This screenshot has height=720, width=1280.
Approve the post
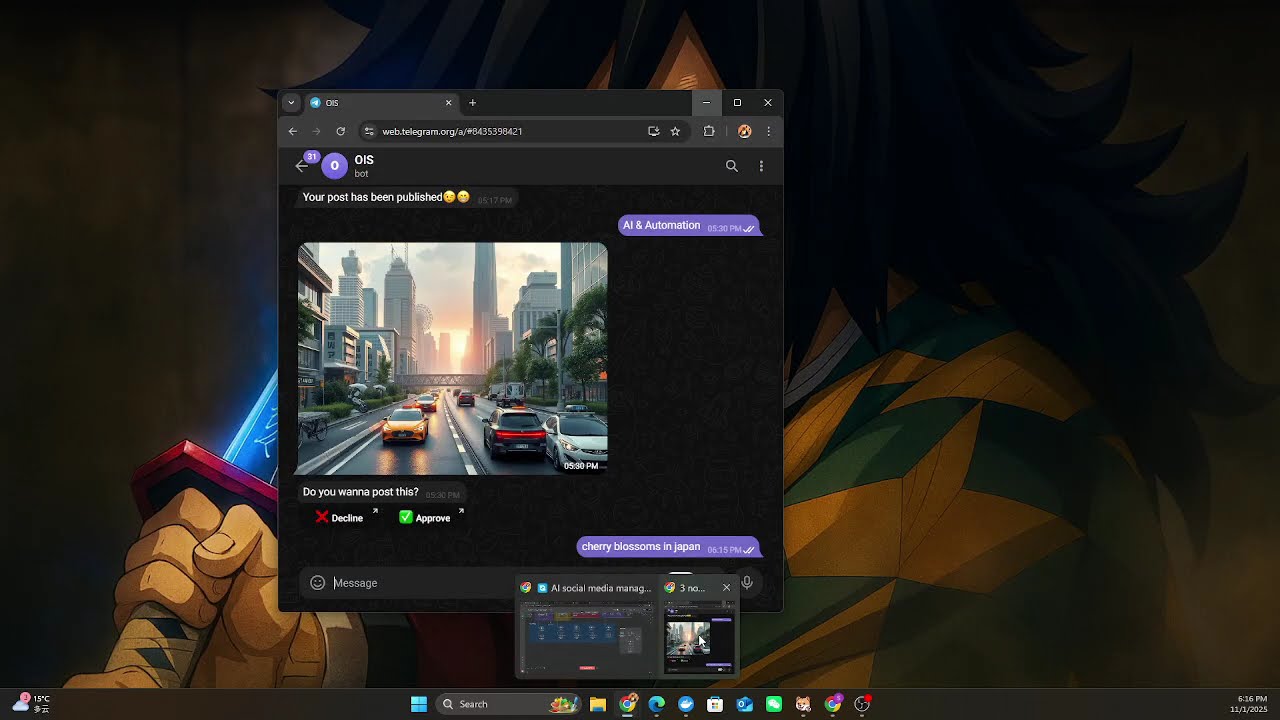(425, 517)
